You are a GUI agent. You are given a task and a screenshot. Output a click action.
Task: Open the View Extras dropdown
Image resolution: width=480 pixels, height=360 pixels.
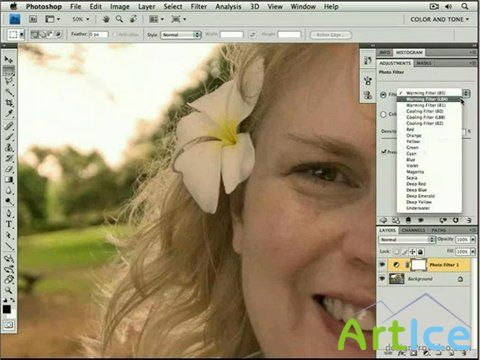coord(52,19)
